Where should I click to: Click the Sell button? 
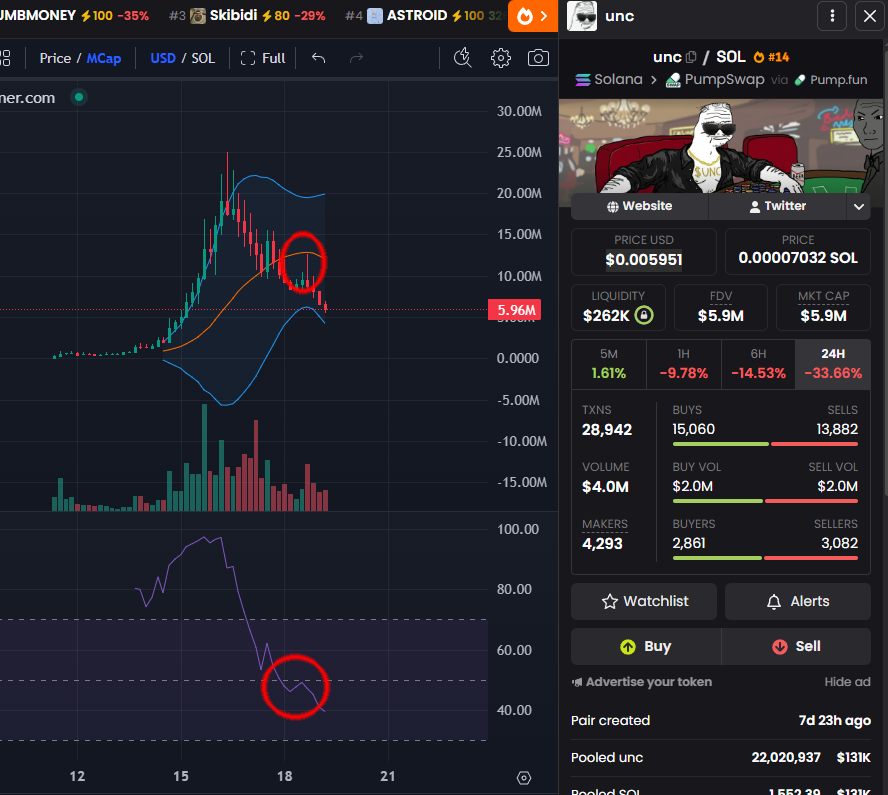coord(796,647)
